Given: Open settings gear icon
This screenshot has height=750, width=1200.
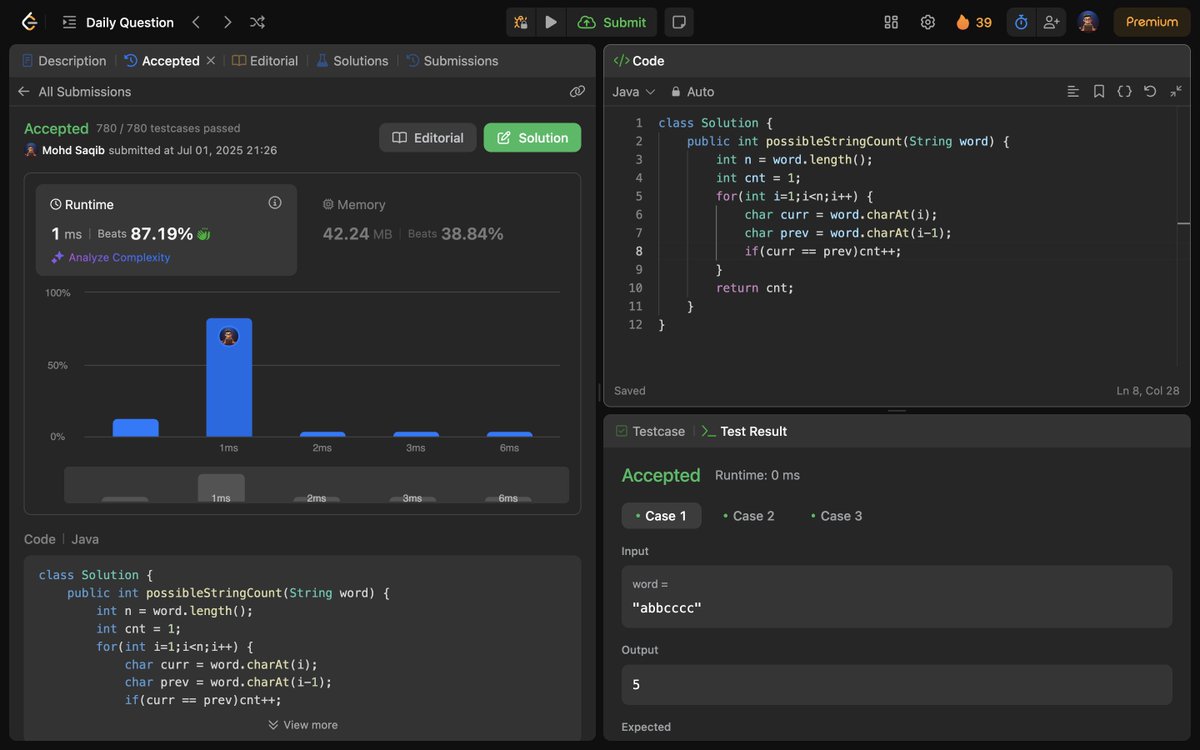Looking at the screenshot, I should [927, 22].
